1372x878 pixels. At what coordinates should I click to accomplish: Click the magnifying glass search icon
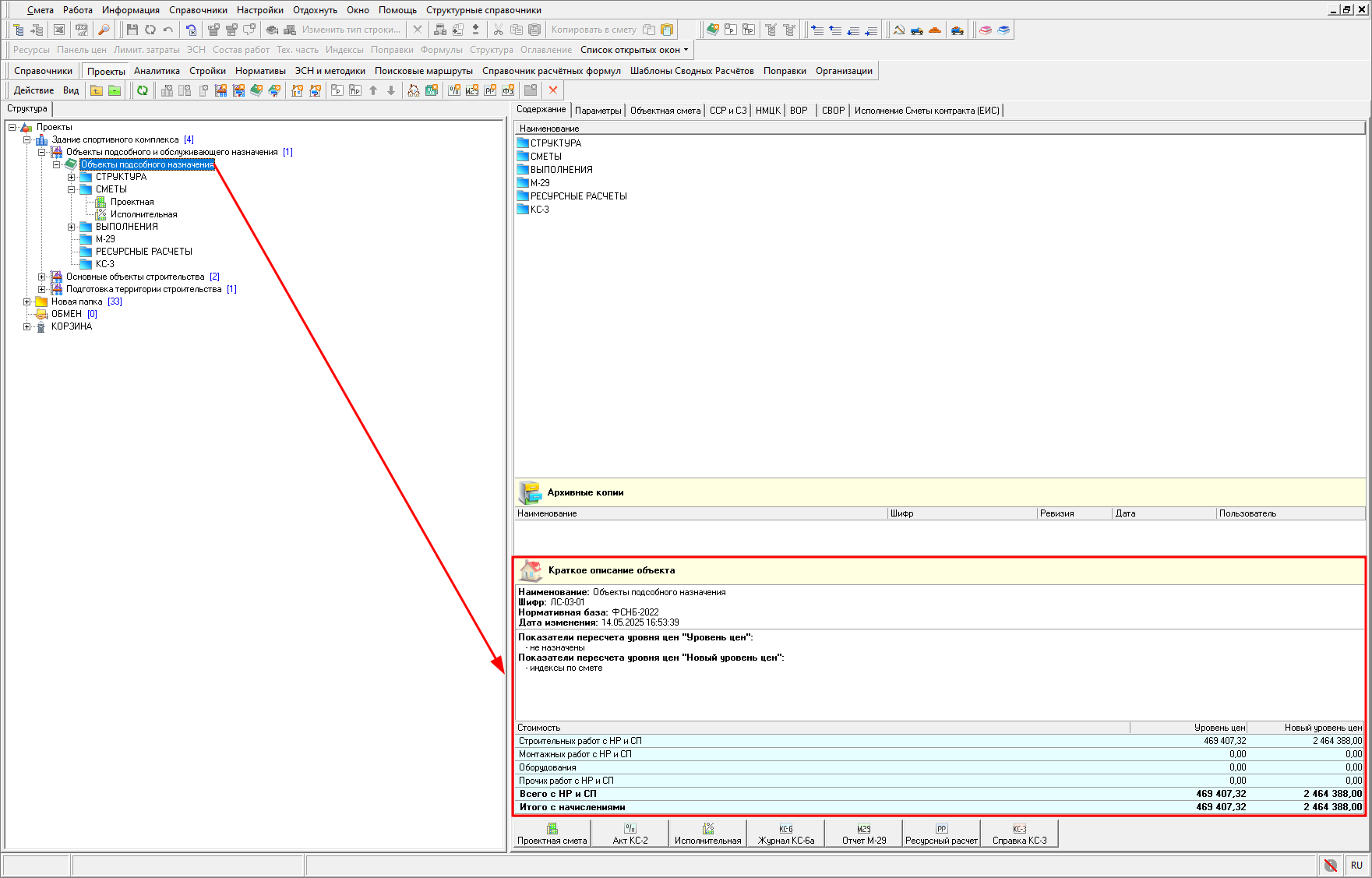coord(104,30)
